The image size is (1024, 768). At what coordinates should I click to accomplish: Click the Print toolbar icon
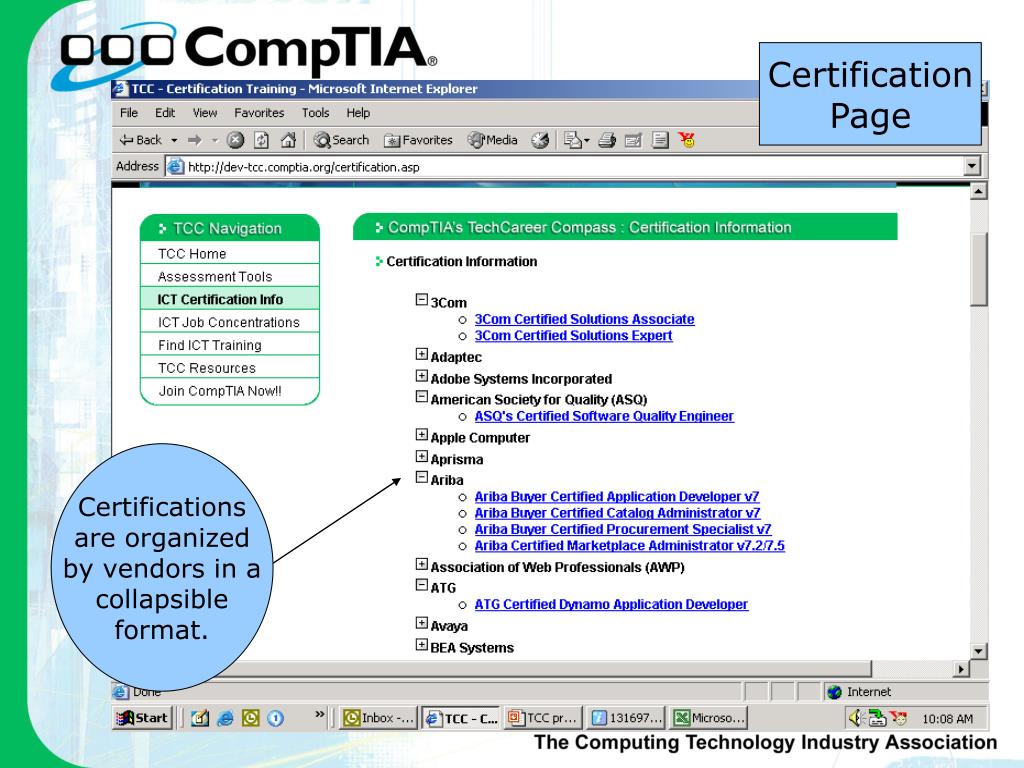[607, 140]
